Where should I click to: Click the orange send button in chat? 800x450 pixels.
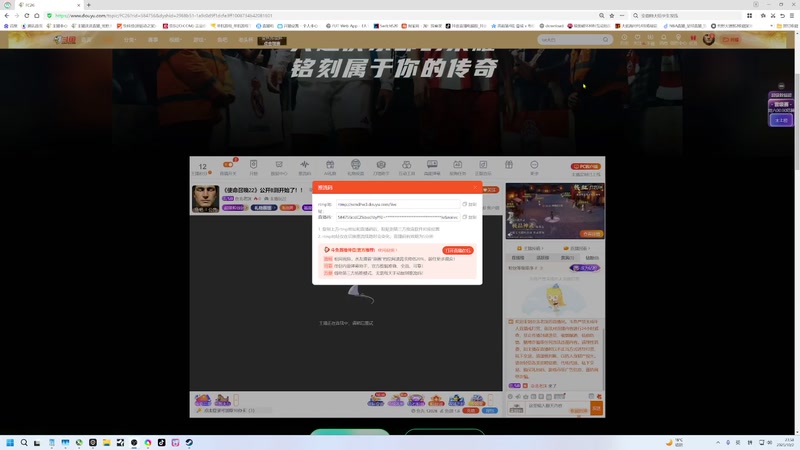[x=596, y=408]
